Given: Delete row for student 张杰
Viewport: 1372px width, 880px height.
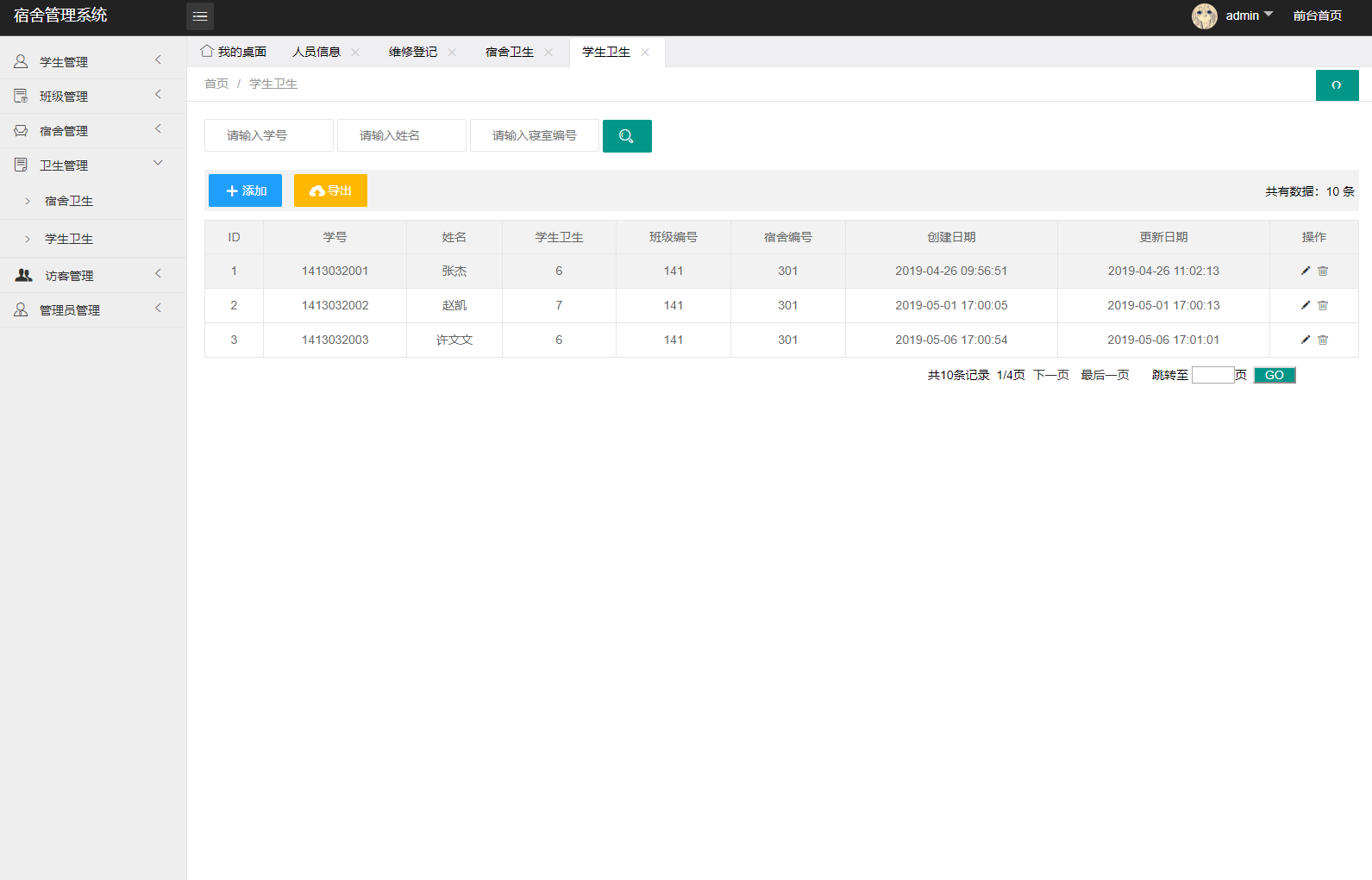Looking at the screenshot, I should (1323, 271).
